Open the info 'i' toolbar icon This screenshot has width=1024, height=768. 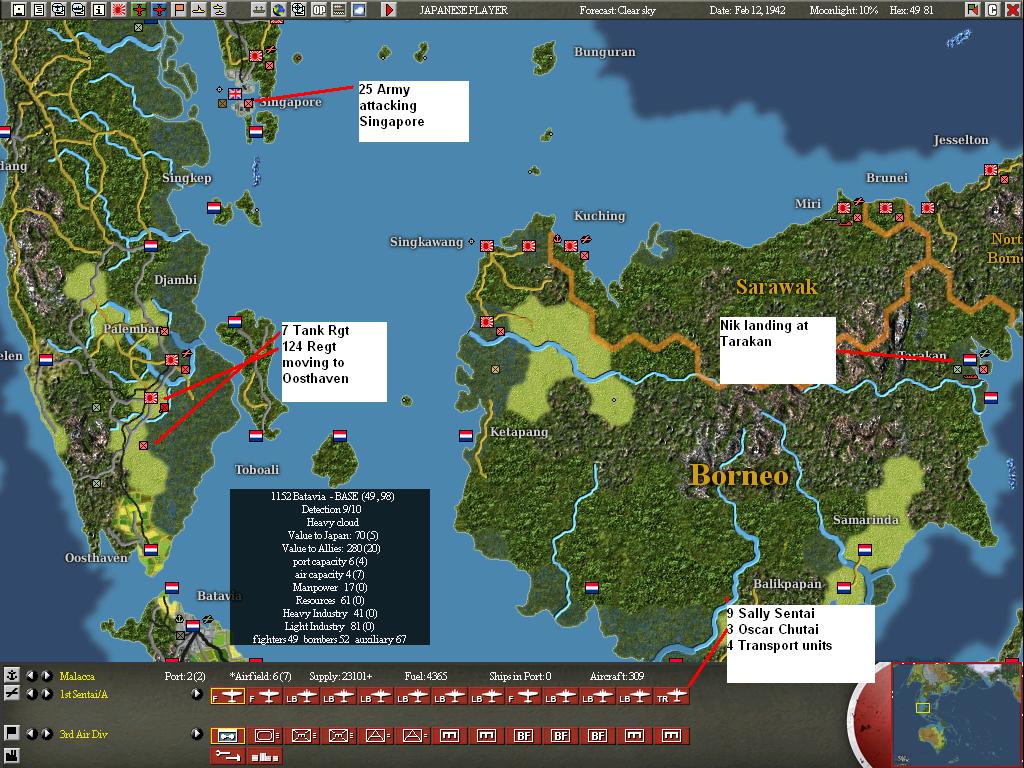(x=99, y=9)
